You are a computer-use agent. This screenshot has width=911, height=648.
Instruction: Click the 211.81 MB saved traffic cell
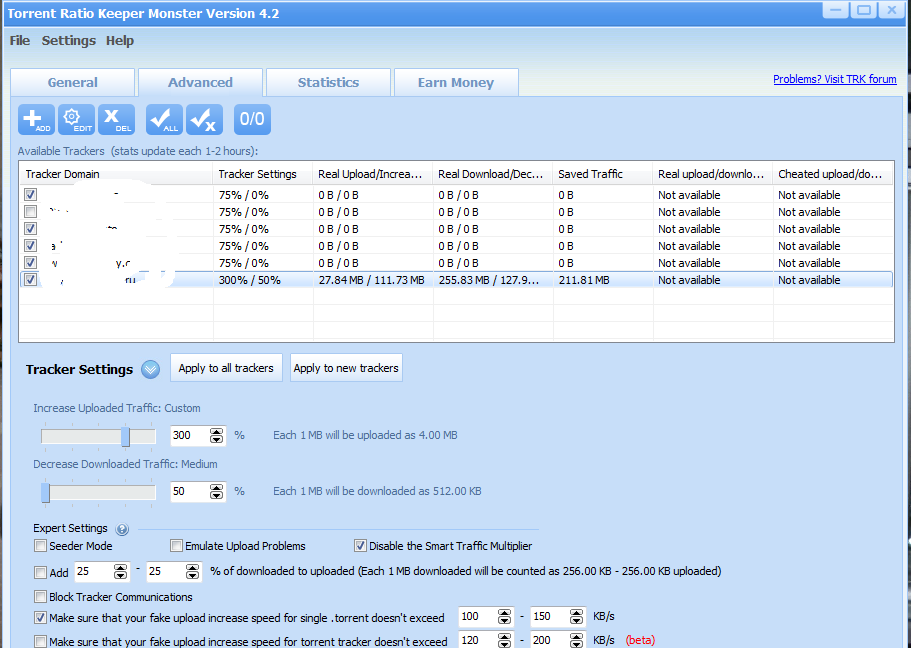click(x=603, y=280)
